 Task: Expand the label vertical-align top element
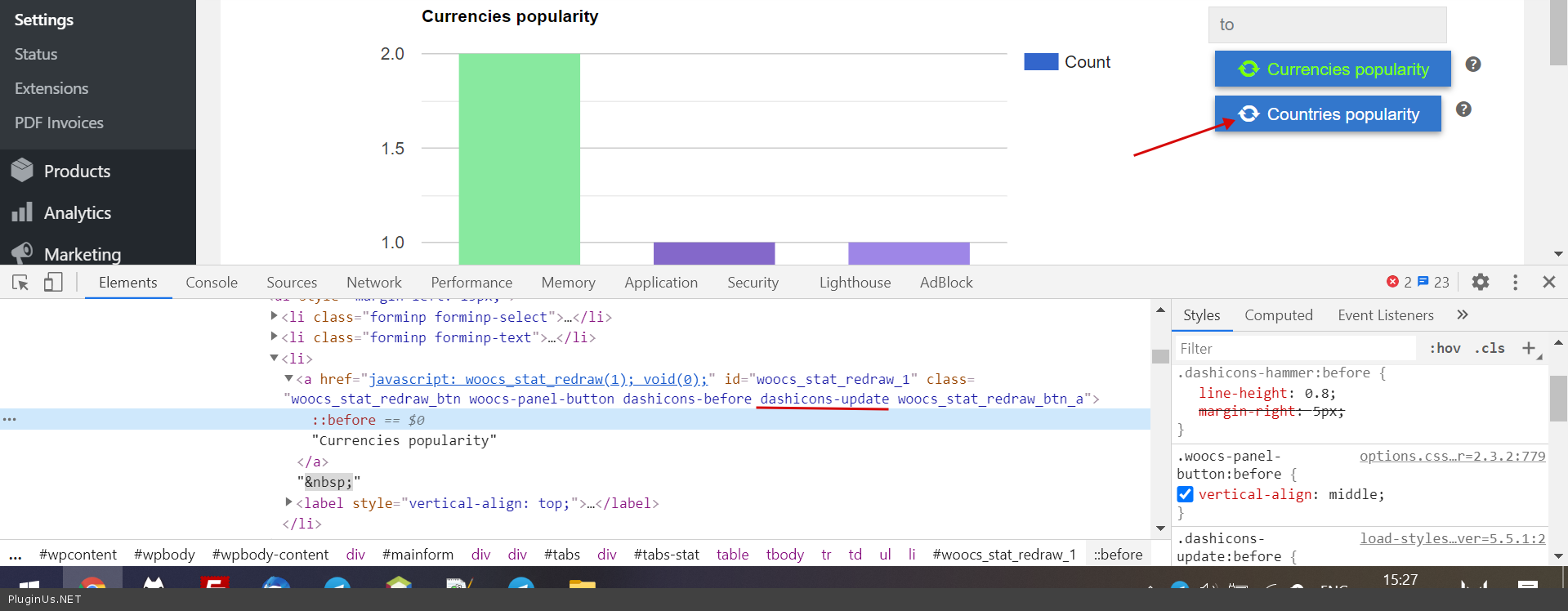[x=288, y=503]
